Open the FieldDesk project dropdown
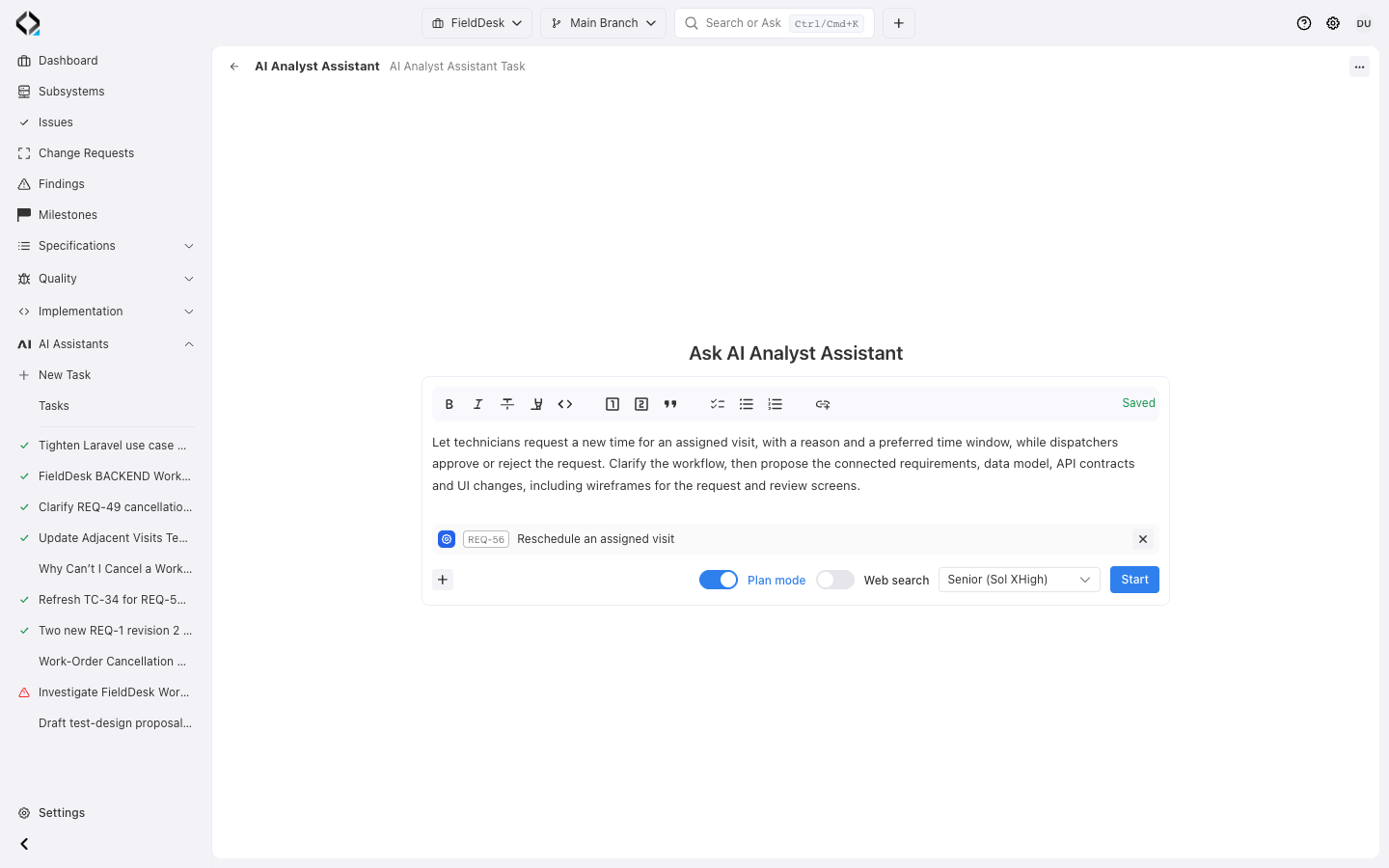Viewport: 1389px width, 868px height. click(x=477, y=23)
